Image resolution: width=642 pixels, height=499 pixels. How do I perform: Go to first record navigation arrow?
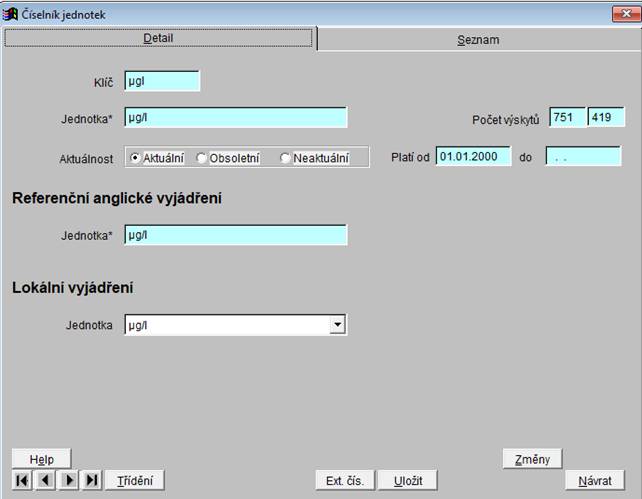click(22, 480)
